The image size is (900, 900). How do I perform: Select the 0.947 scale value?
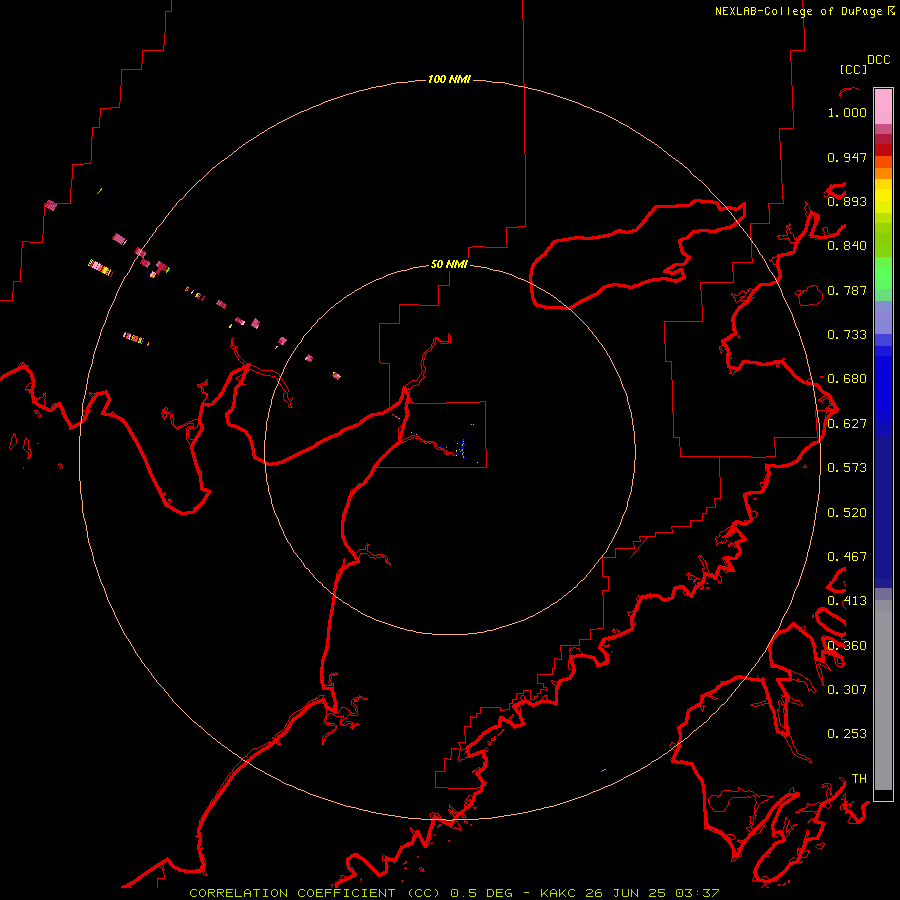[x=847, y=157]
